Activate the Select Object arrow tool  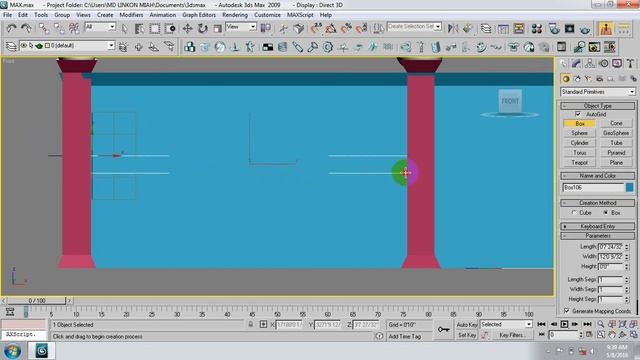pyautogui.click(x=124, y=28)
